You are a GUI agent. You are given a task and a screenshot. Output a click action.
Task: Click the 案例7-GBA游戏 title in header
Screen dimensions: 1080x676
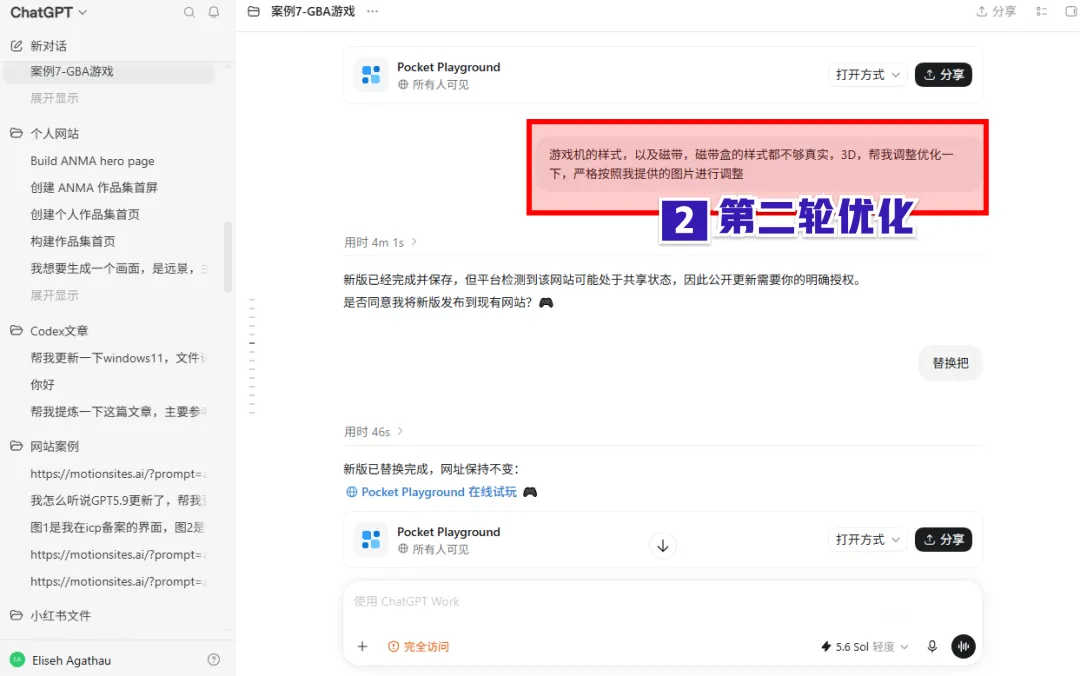313,12
